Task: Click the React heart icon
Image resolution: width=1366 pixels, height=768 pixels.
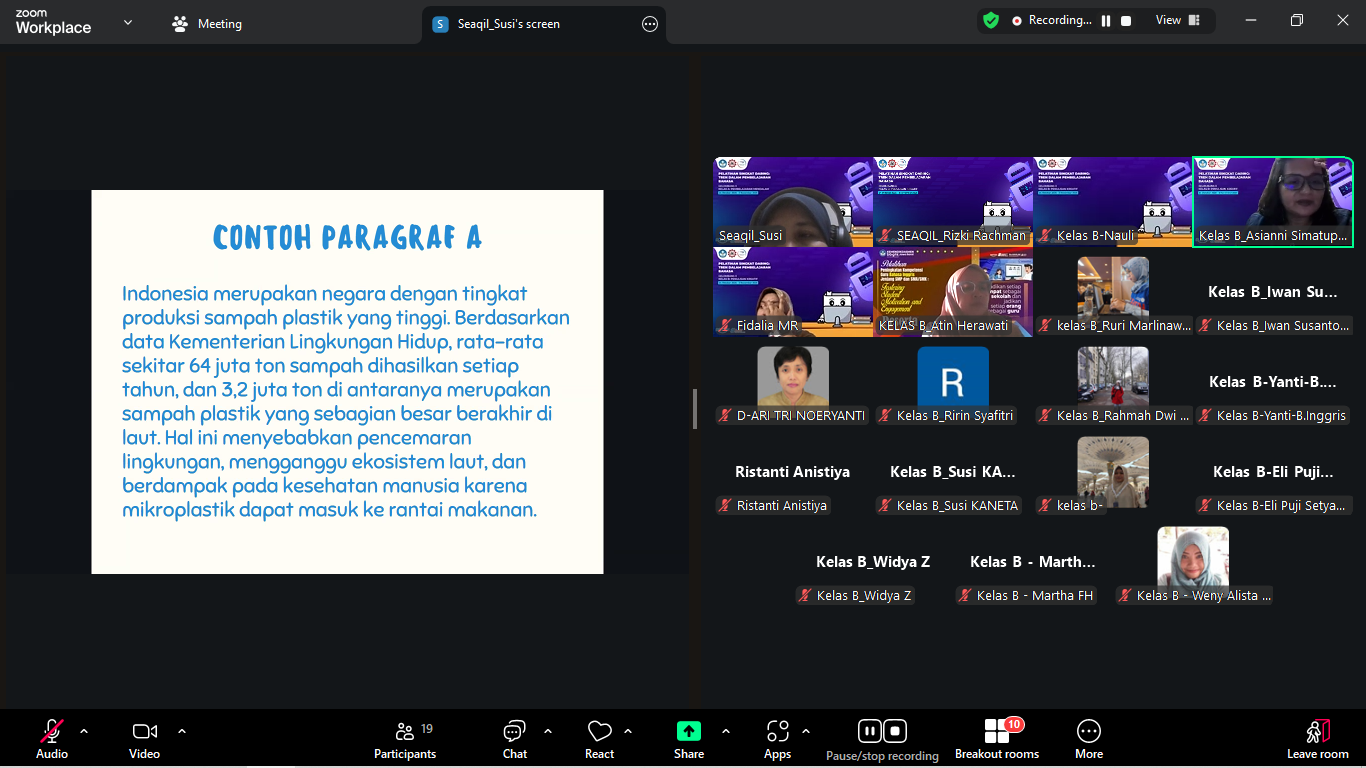Action: point(599,732)
